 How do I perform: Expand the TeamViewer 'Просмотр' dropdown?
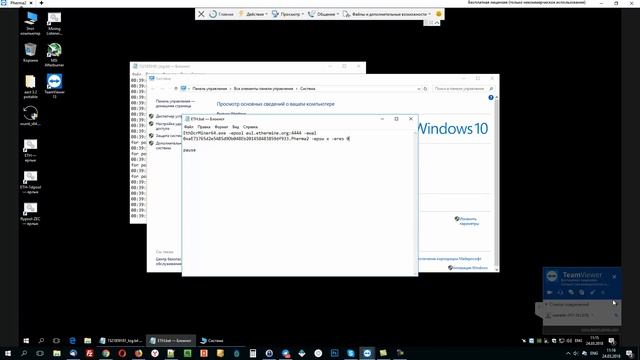click(288, 14)
